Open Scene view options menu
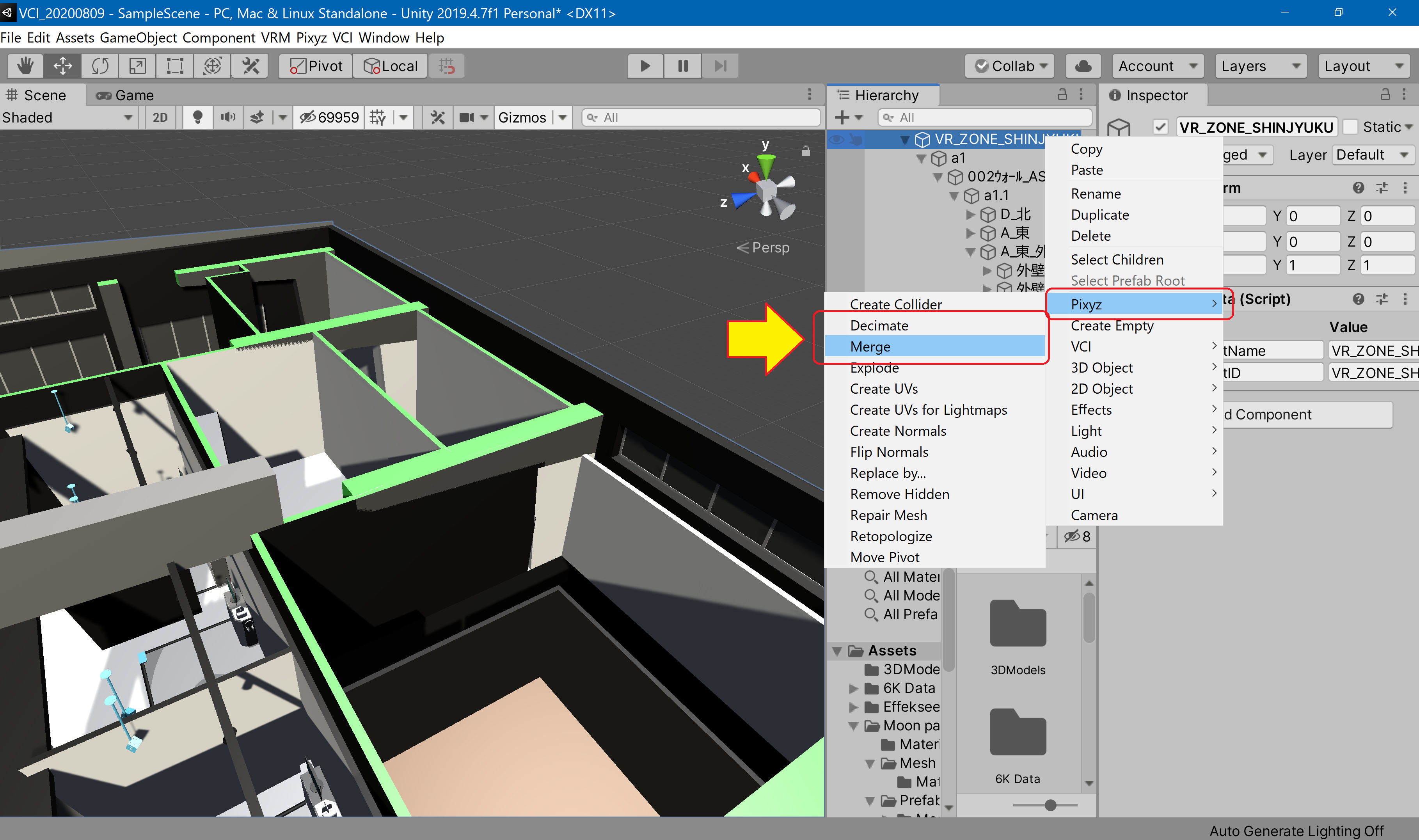The image size is (1419, 840). click(x=810, y=94)
